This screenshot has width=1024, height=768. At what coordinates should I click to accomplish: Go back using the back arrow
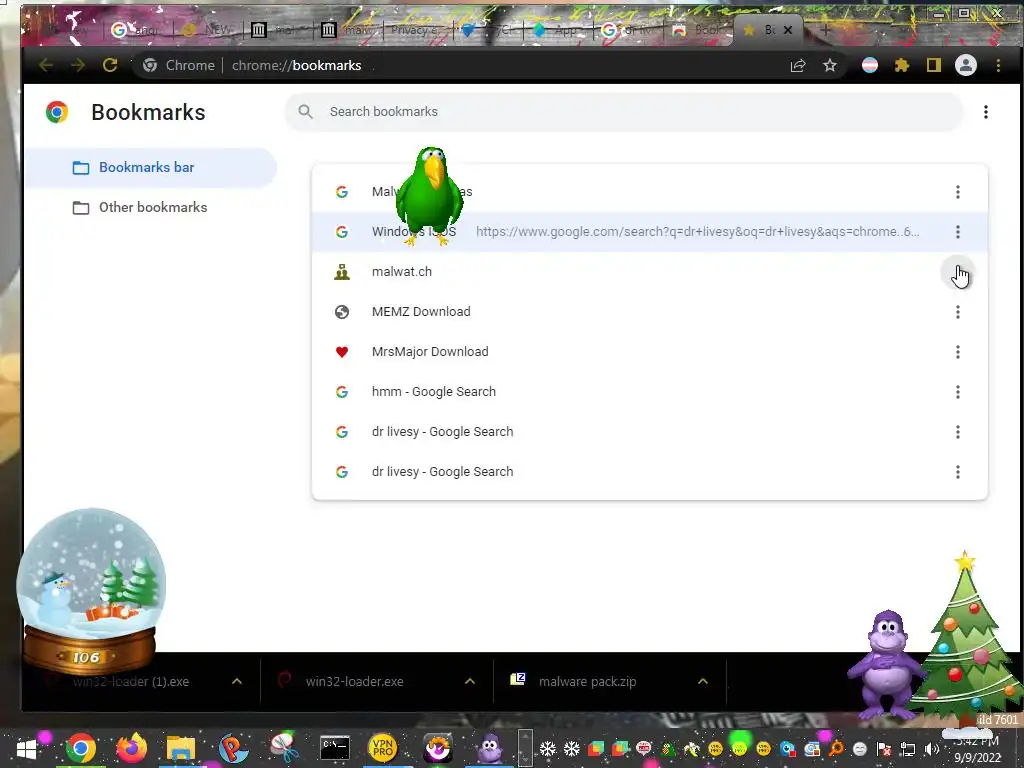(x=46, y=65)
